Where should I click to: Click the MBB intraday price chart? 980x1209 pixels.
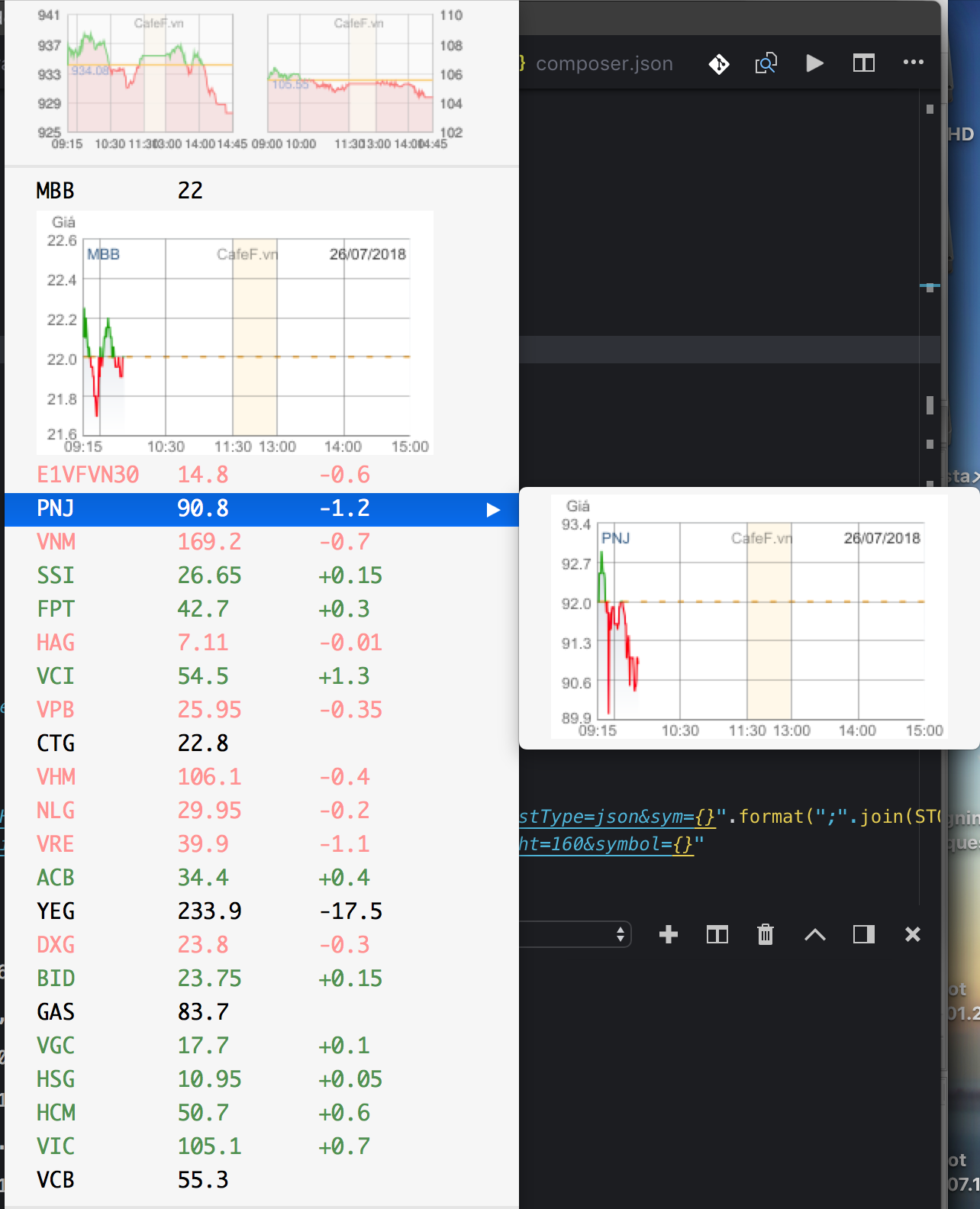click(x=235, y=333)
